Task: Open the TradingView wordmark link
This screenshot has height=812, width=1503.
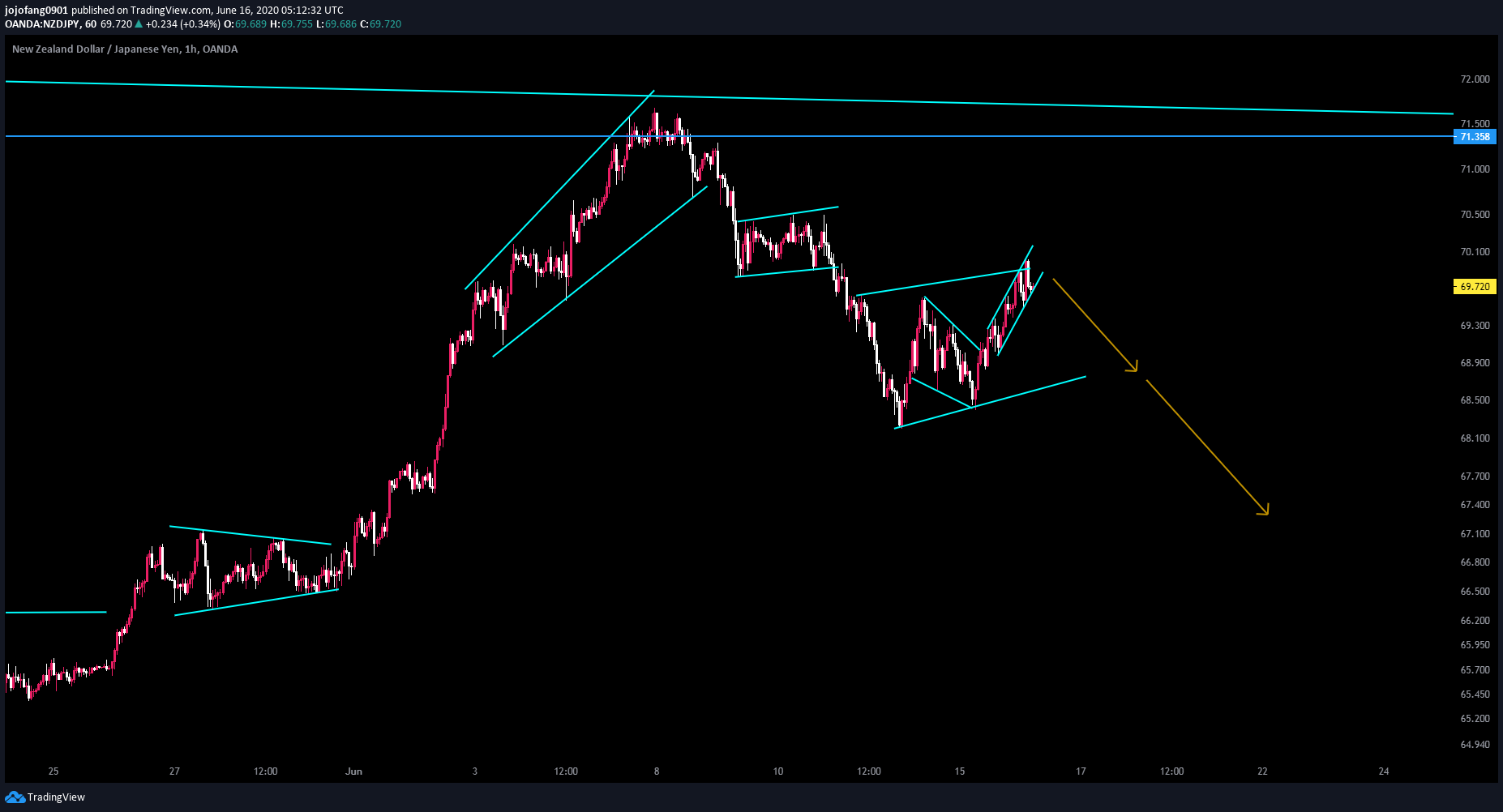Action: (56, 797)
